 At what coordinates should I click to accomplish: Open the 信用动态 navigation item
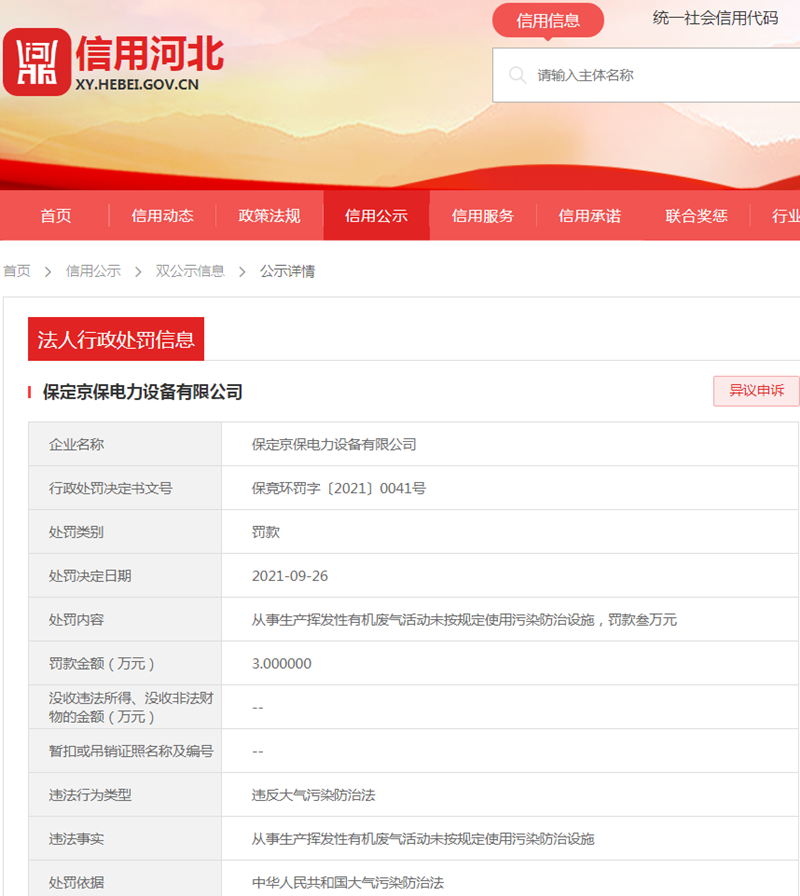click(162, 215)
